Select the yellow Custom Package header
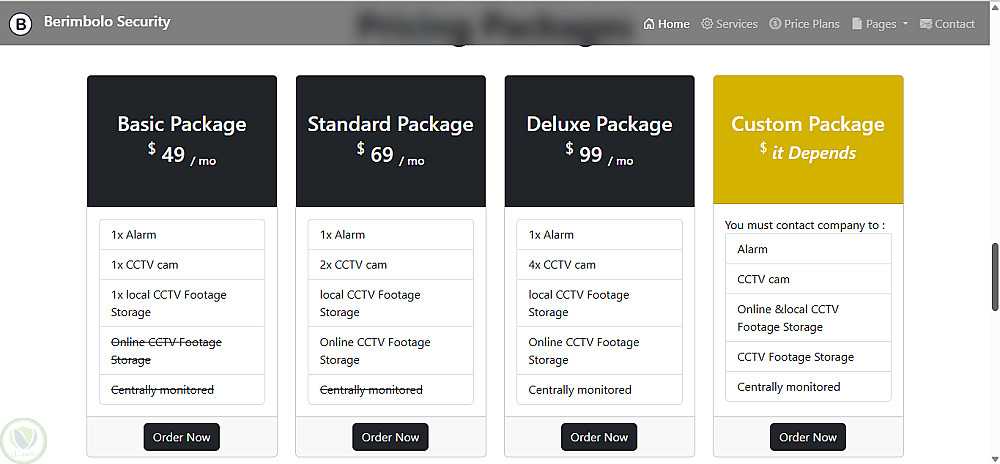1000x464 pixels. point(808,139)
